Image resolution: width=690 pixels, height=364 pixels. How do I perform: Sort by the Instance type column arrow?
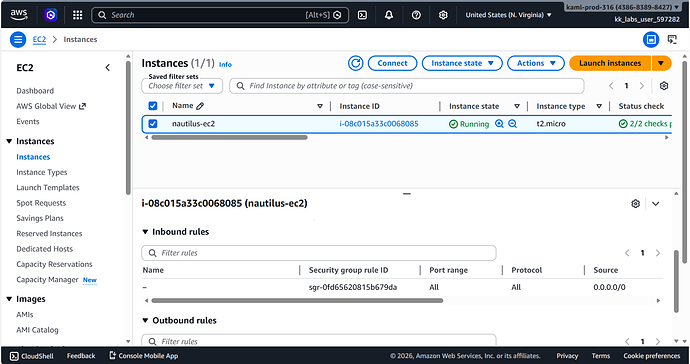(x=599, y=106)
